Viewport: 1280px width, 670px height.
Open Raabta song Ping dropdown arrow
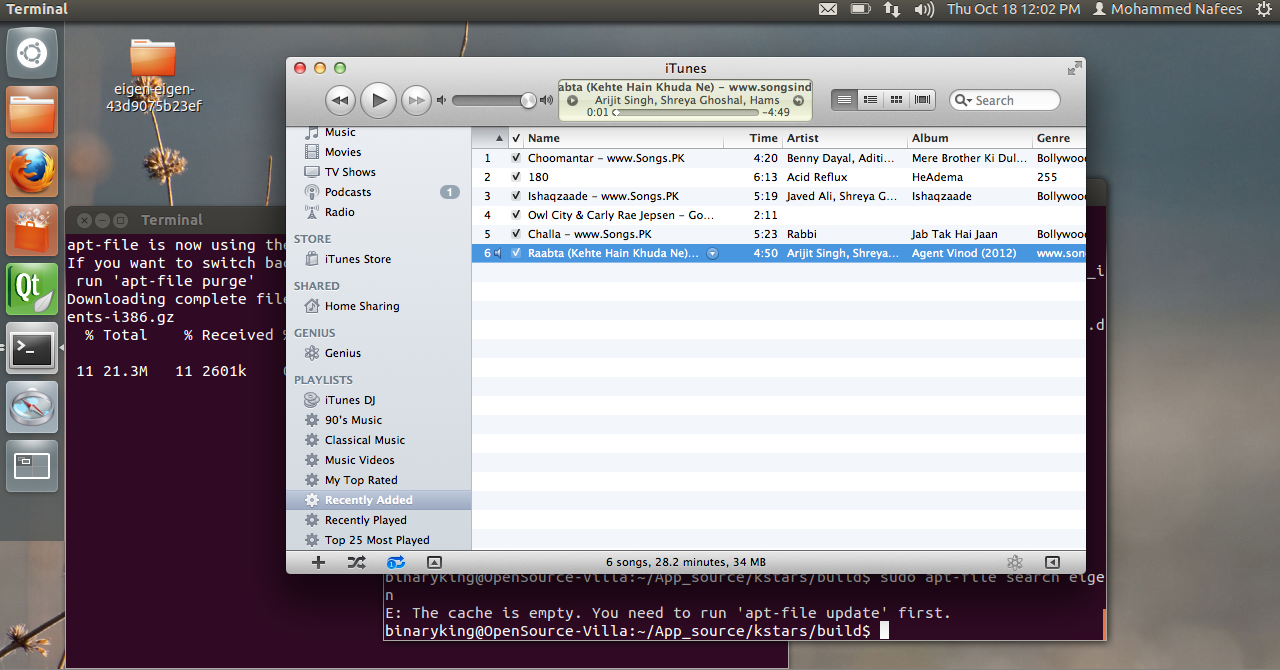coord(712,253)
